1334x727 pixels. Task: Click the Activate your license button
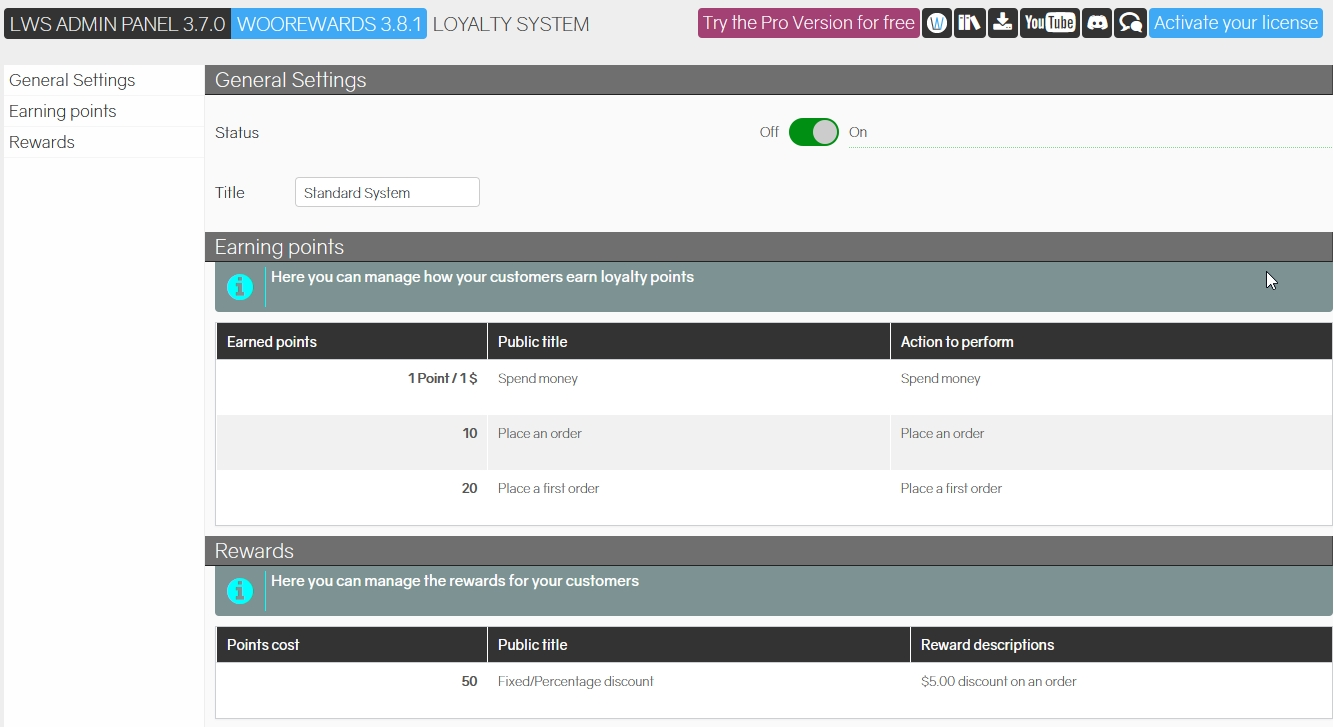(x=1236, y=23)
